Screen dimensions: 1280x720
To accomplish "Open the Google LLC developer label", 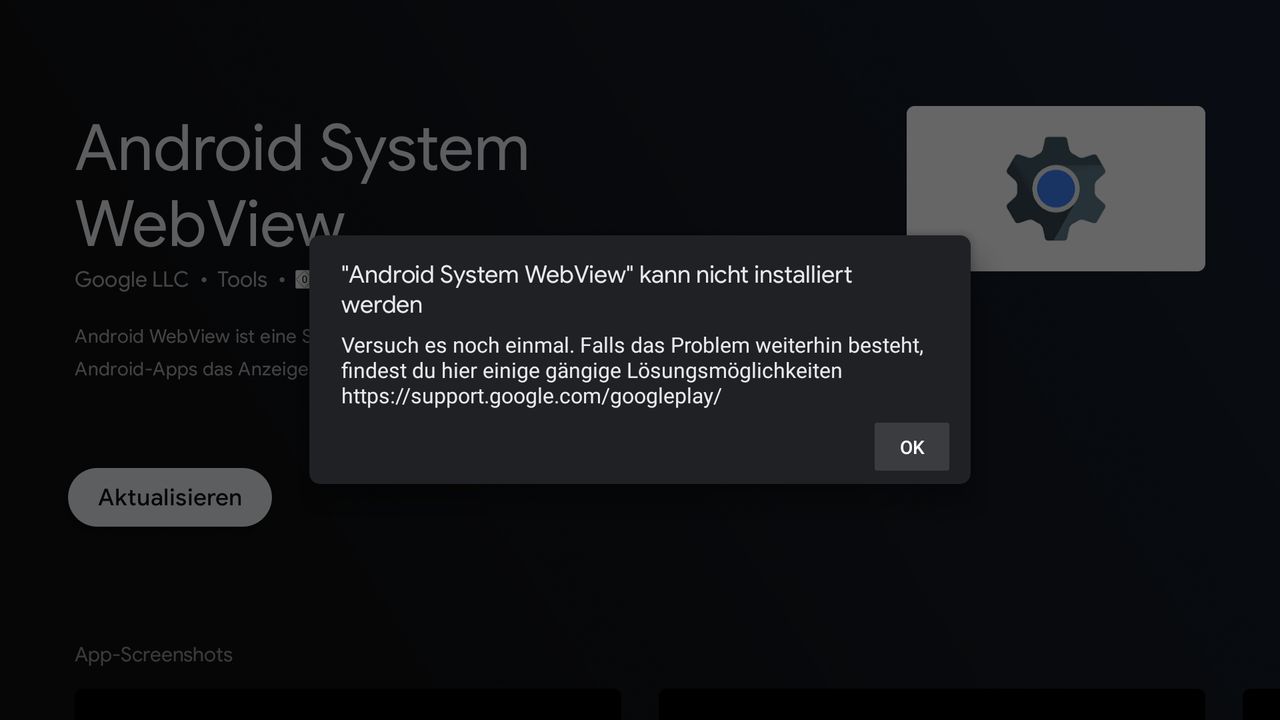I will tap(131, 279).
